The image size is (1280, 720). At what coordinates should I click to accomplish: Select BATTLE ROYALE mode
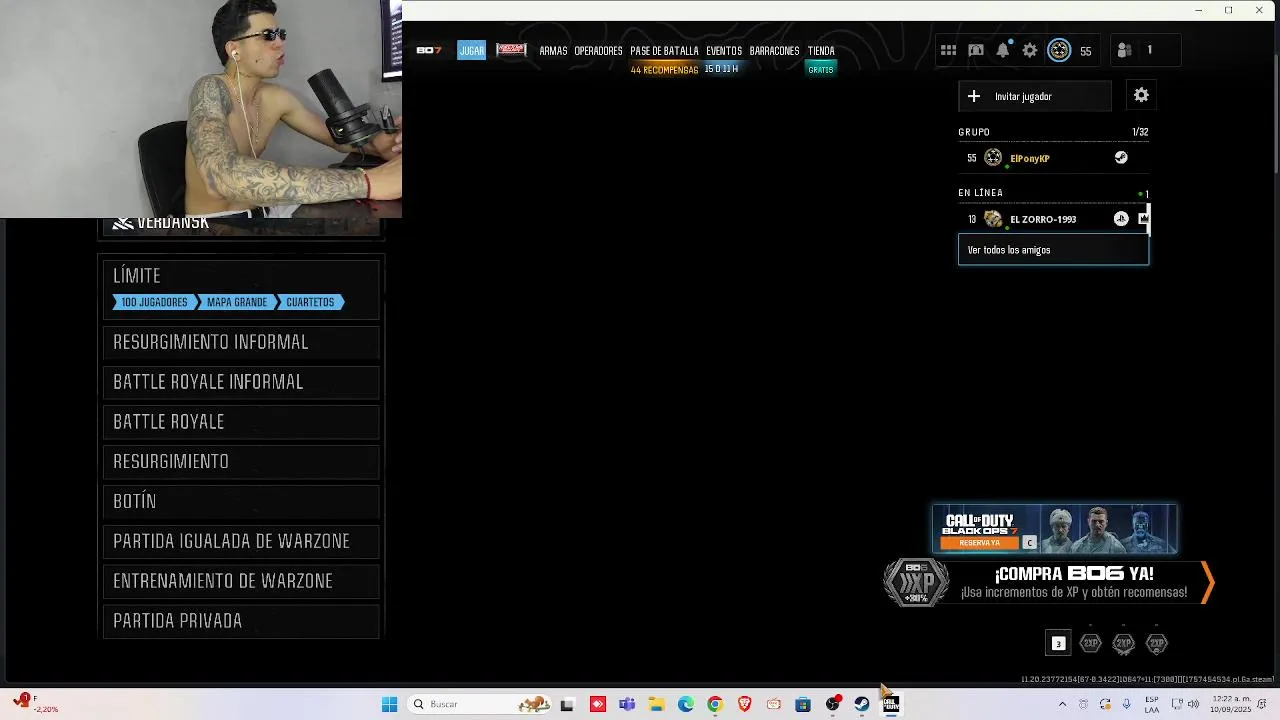pyautogui.click(x=241, y=422)
